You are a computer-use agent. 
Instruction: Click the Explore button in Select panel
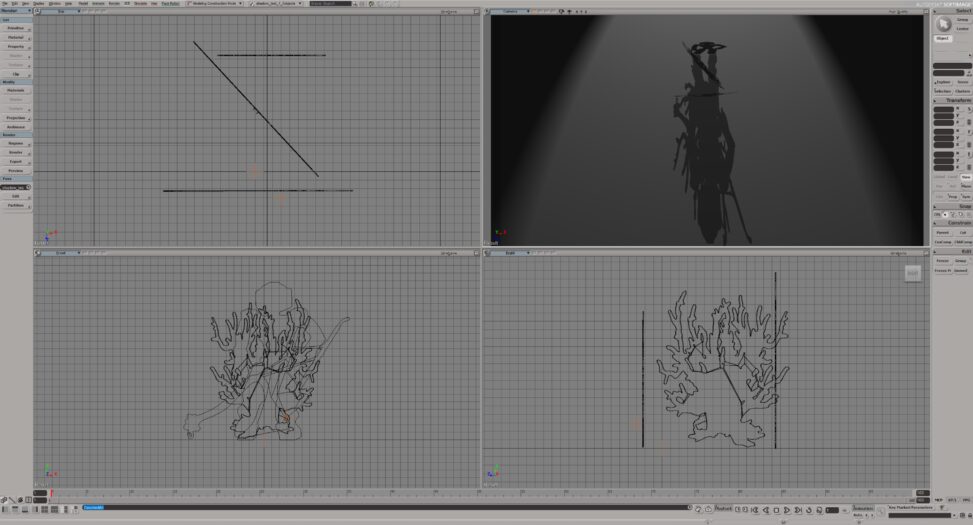coord(942,82)
